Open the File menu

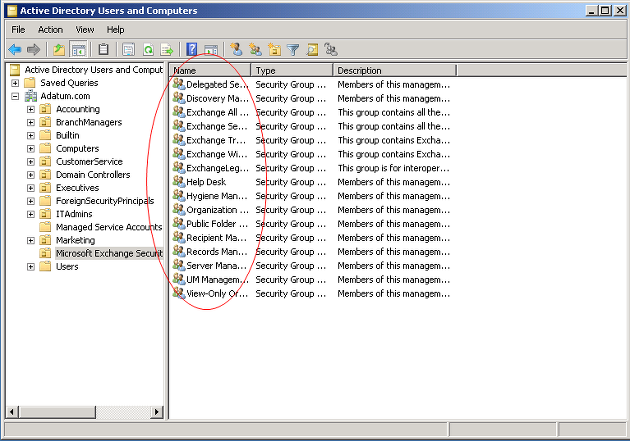[18, 30]
